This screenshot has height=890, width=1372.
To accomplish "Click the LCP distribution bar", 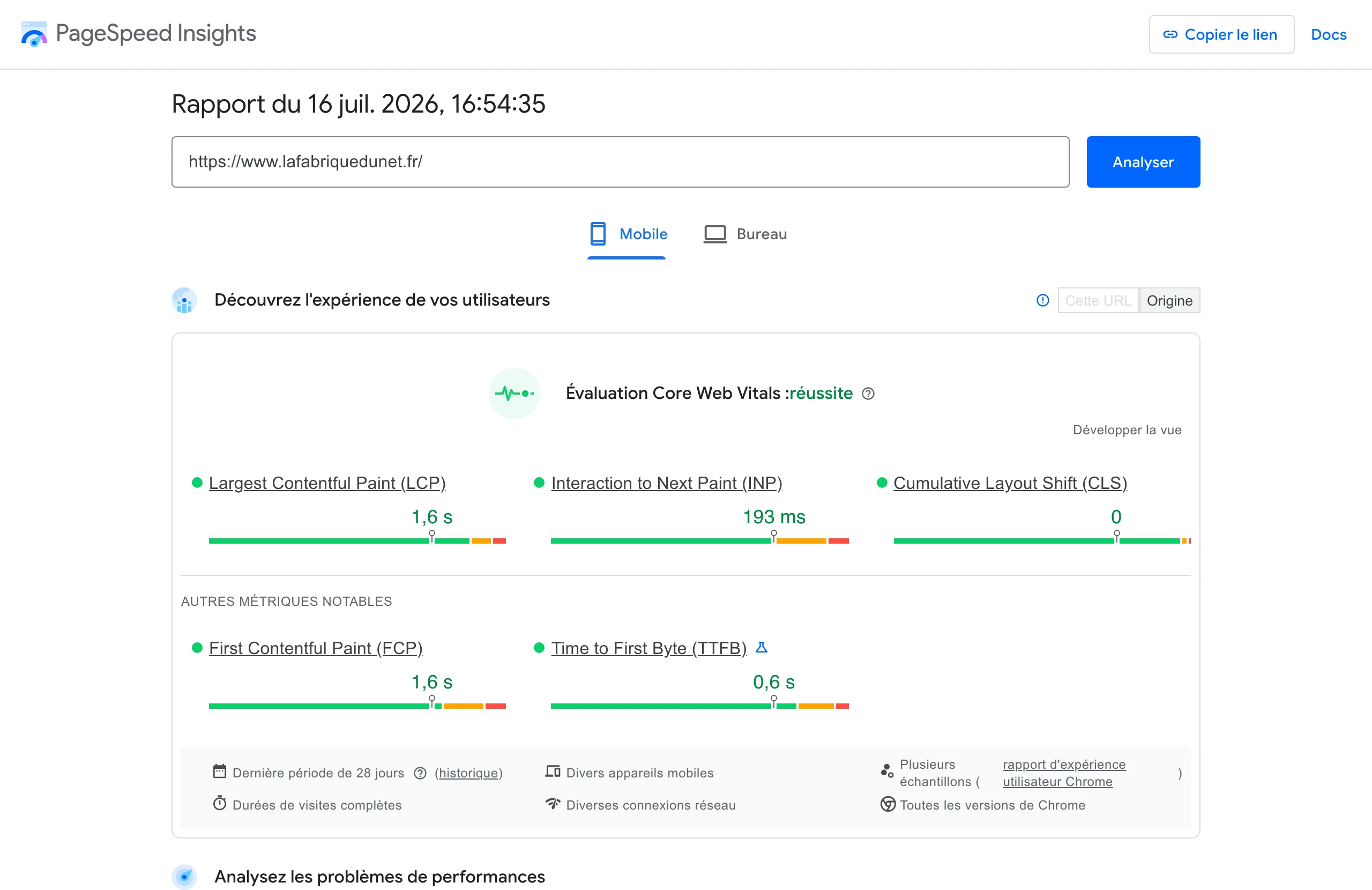I will coord(357,540).
